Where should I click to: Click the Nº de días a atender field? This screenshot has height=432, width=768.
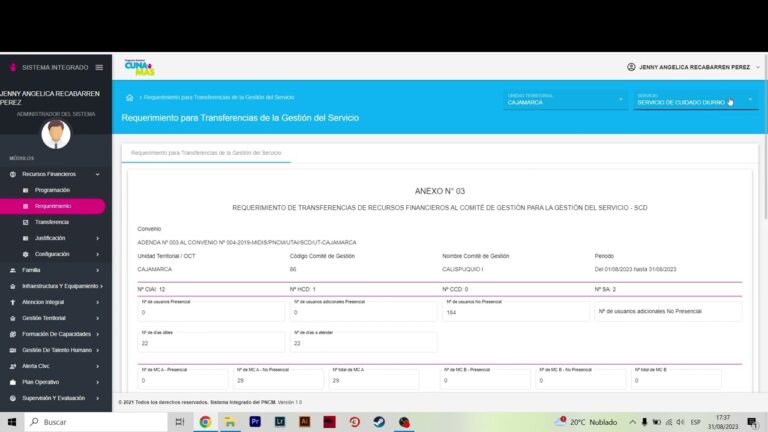(363, 340)
